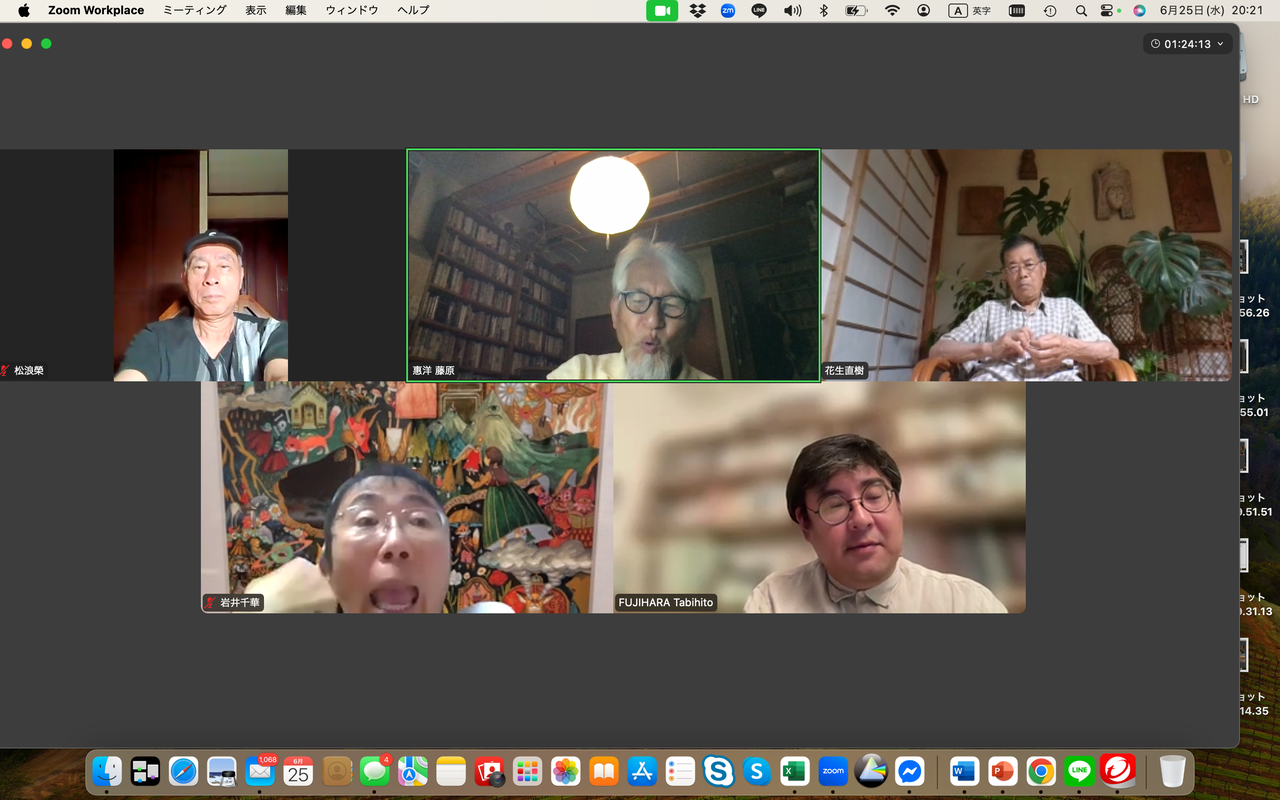Open the Zoom status icon in menu bar
Viewport: 1280px width, 800px height.
click(728, 10)
